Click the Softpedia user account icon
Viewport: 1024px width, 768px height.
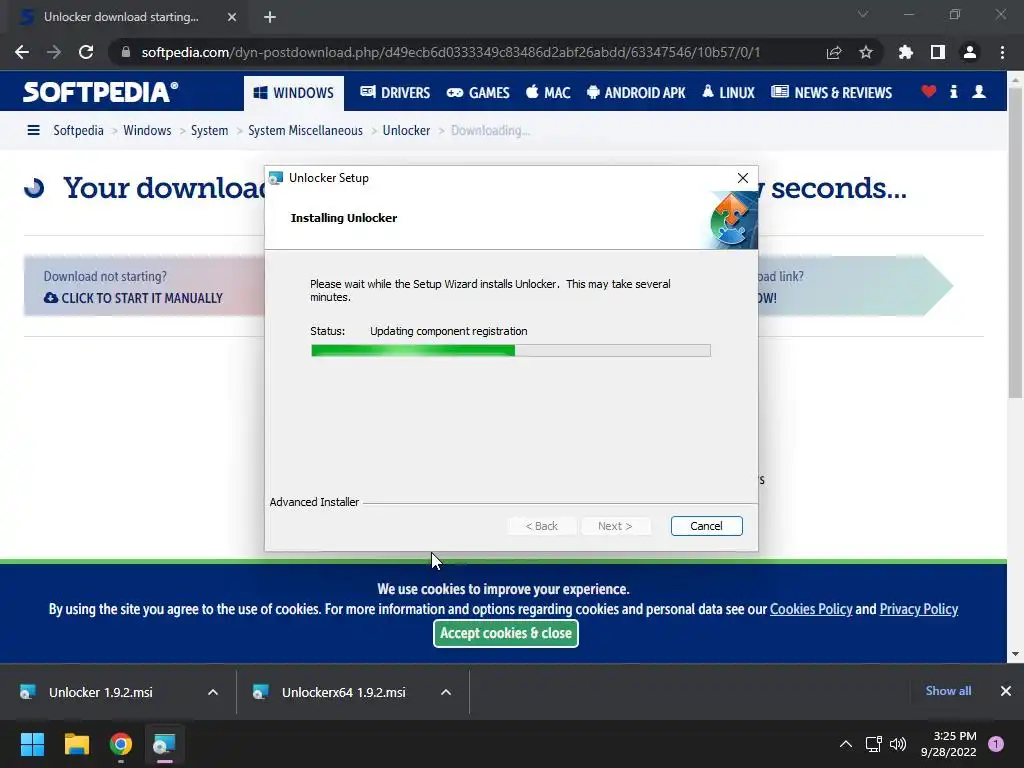click(978, 91)
